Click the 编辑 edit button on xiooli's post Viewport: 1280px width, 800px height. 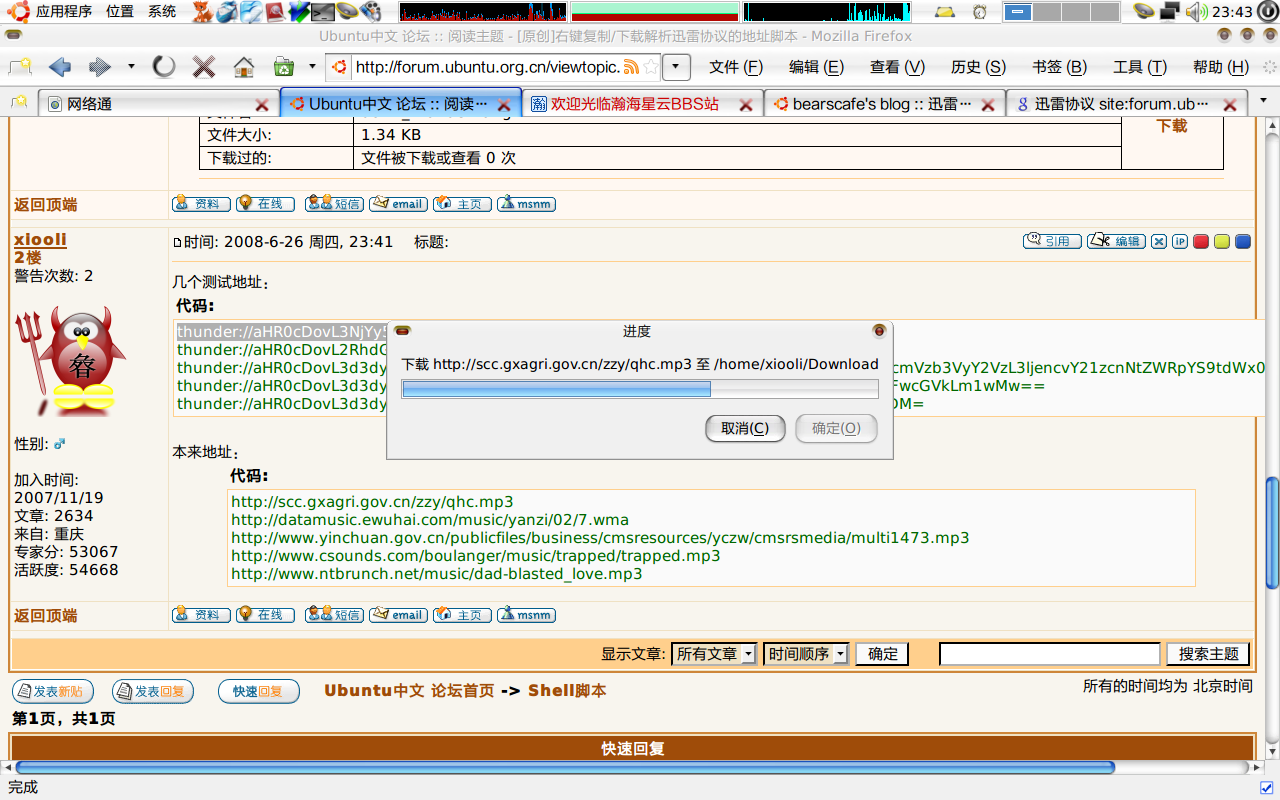coord(1116,241)
